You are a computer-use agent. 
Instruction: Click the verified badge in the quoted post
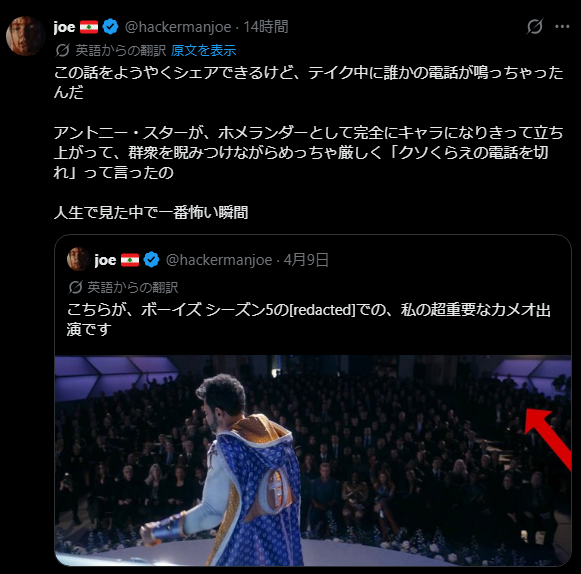coord(151,260)
